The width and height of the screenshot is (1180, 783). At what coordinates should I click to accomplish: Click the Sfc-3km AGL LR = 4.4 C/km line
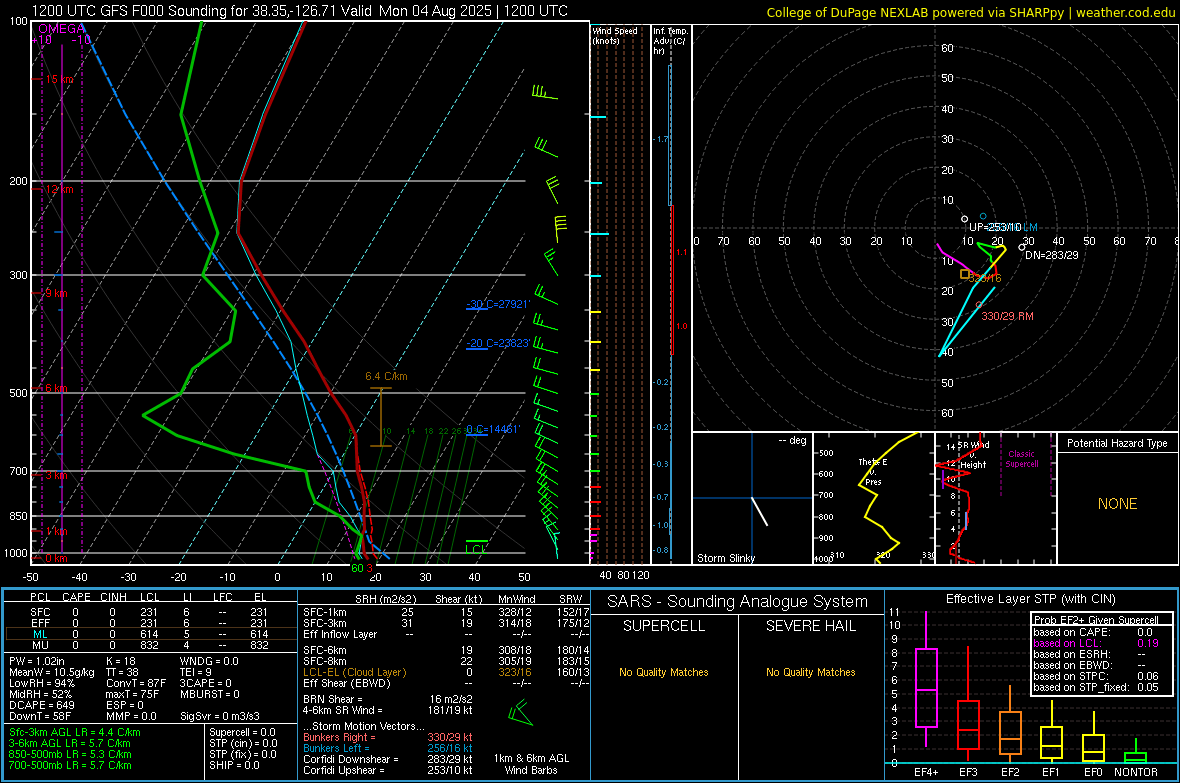point(75,732)
